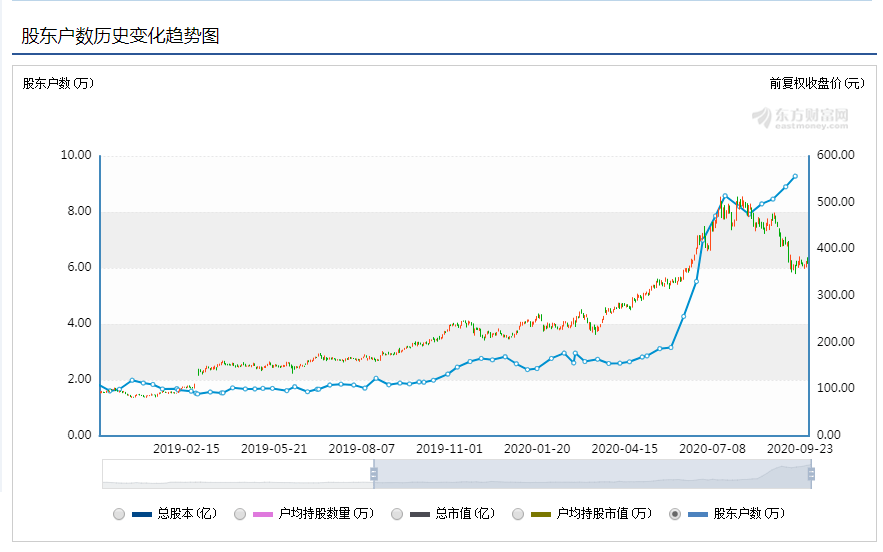883x552 pixels.
Task: Click the last data point on the blue line
Action: coord(795,176)
